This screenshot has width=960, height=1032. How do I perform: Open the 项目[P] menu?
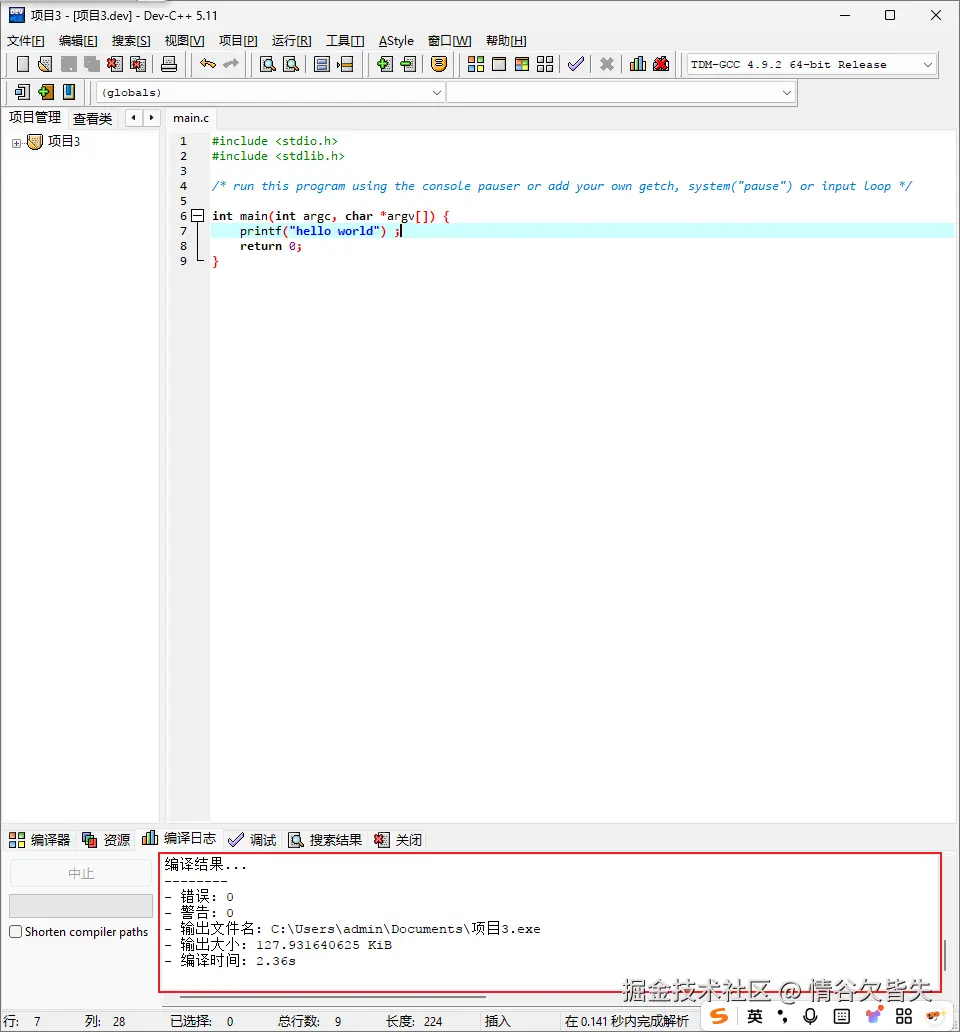point(238,41)
